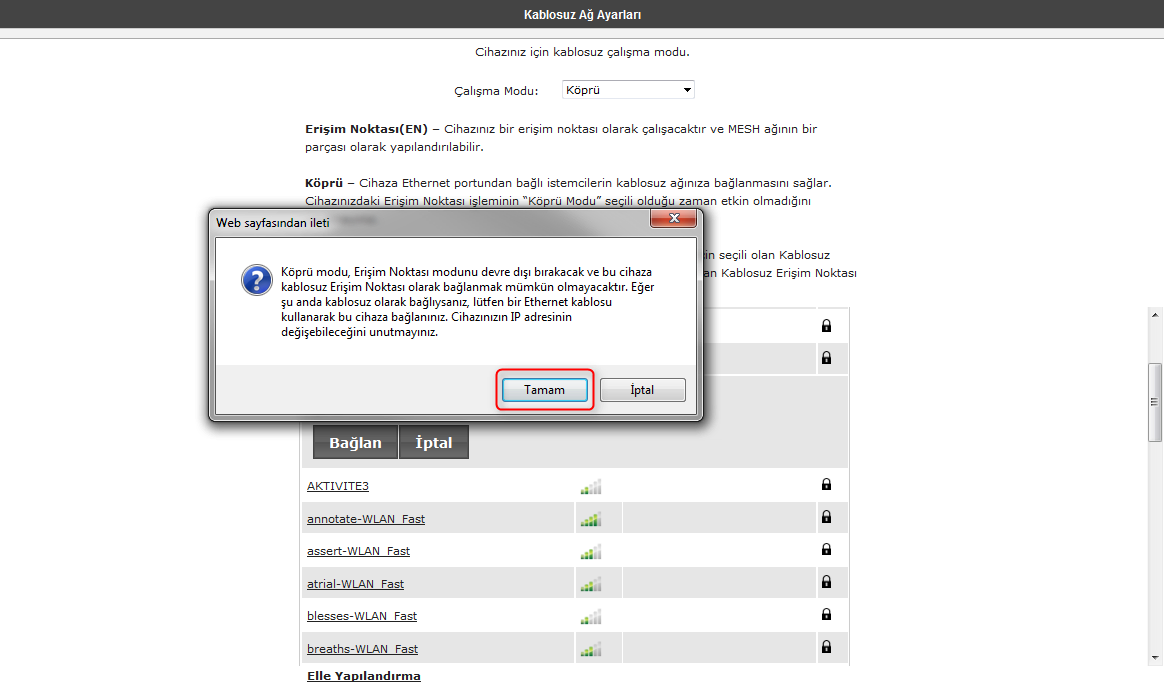This screenshot has height=694, width=1164.
Task: Select the AKTIVITE3 network link
Action: coord(338,486)
